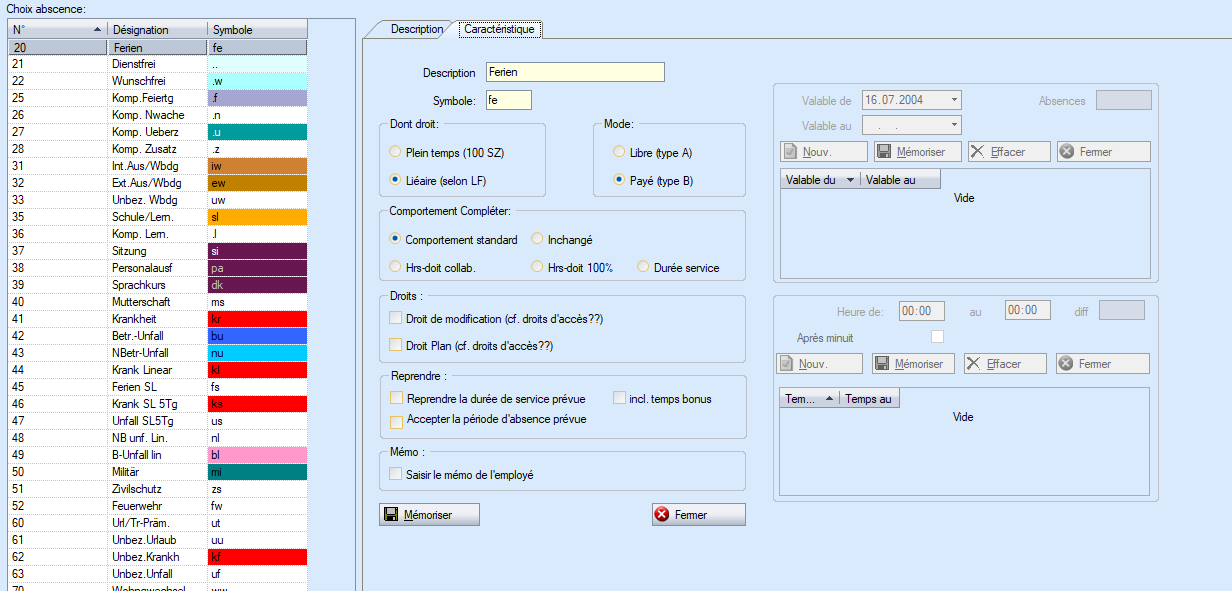This screenshot has height=591, width=1232.
Task: Switch to the Description tab
Action: click(416, 29)
